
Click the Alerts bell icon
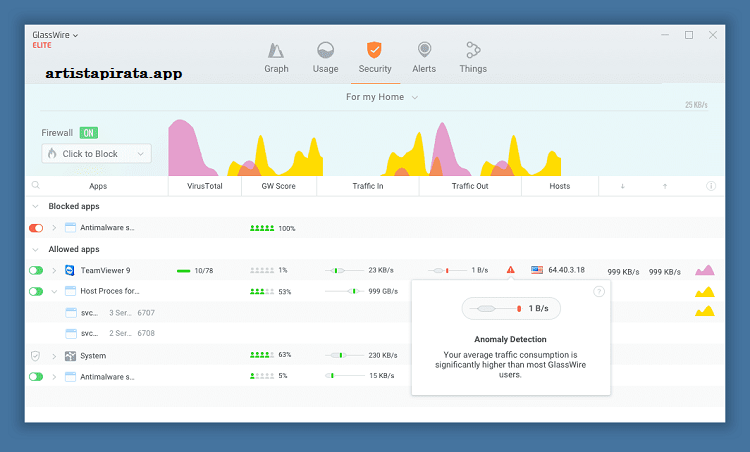[x=424, y=51]
